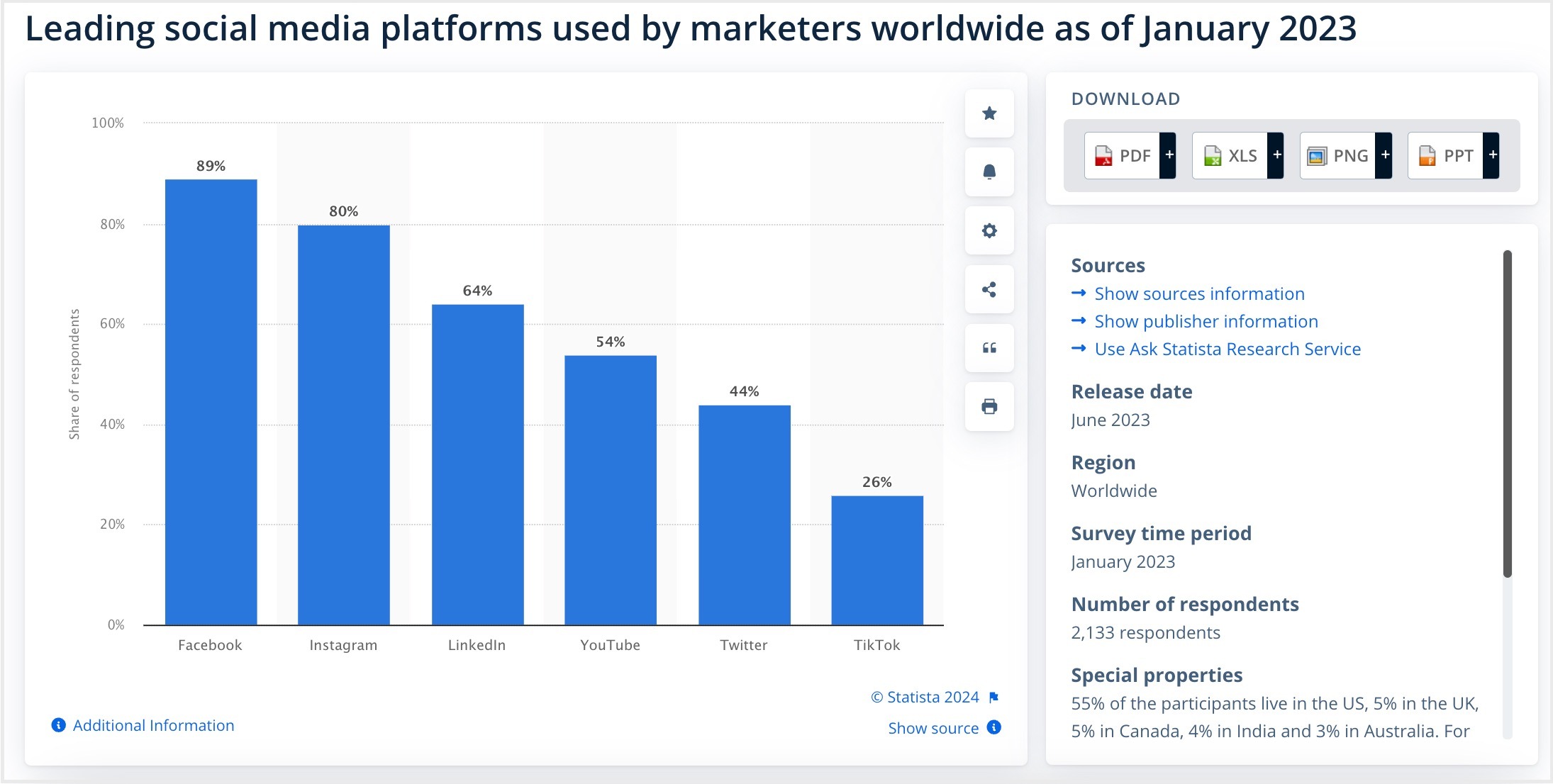Click the plus next to PPT
This screenshot has height=784, width=1553.
1492,155
